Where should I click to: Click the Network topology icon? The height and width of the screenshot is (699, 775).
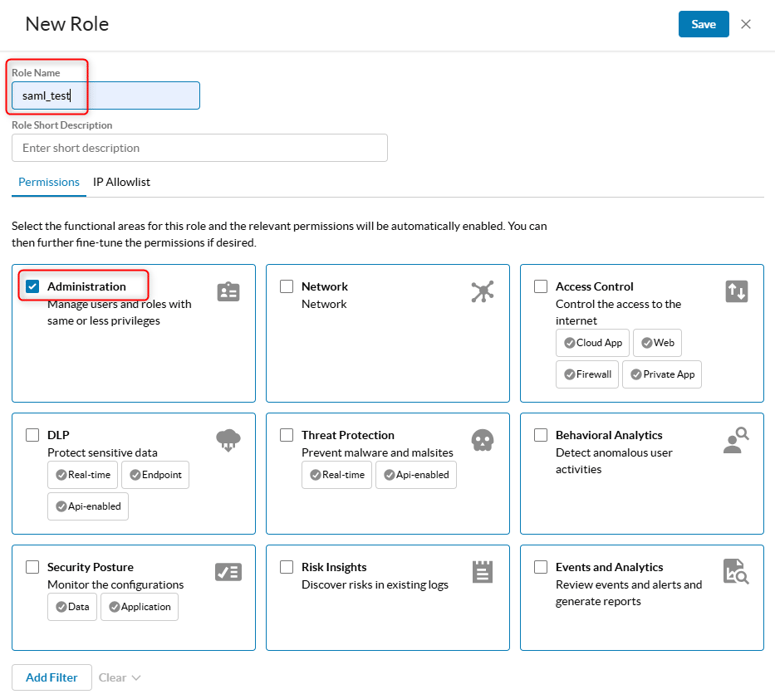[x=482, y=291]
